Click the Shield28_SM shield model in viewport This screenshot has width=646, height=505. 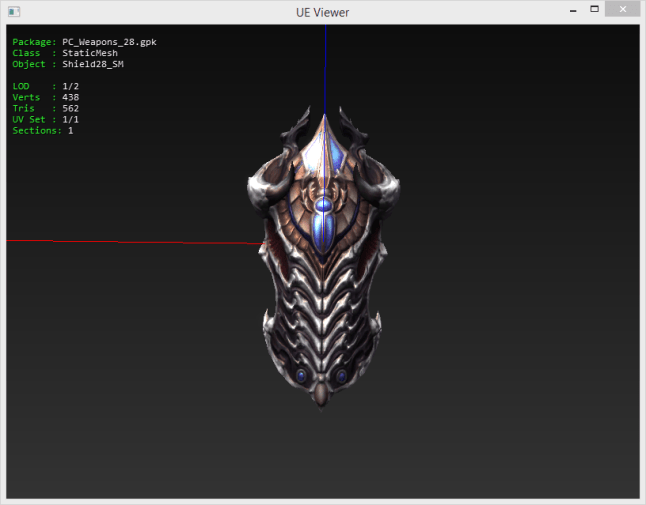(x=323, y=257)
